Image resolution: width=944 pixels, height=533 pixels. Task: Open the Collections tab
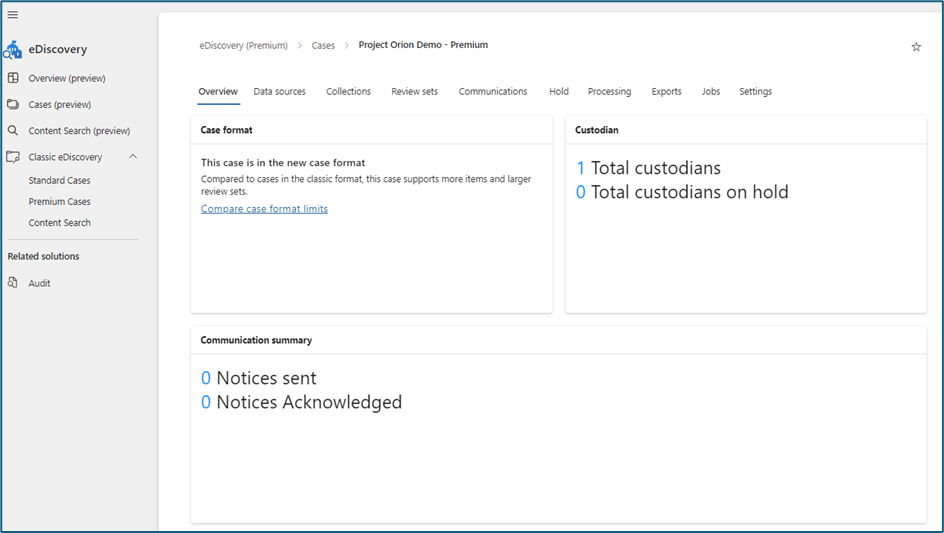(348, 92)
